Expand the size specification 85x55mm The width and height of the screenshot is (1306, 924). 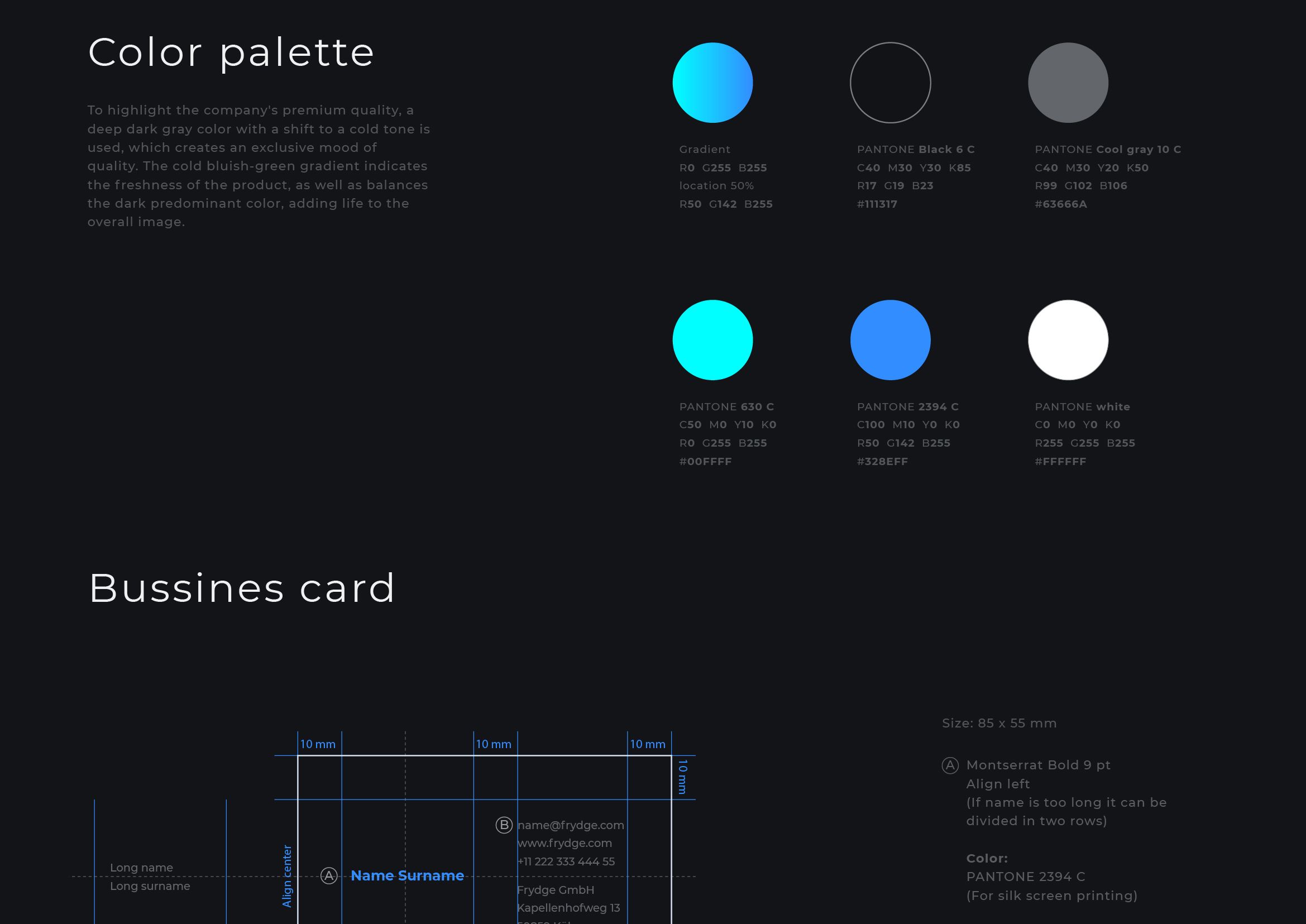[998, 722]
